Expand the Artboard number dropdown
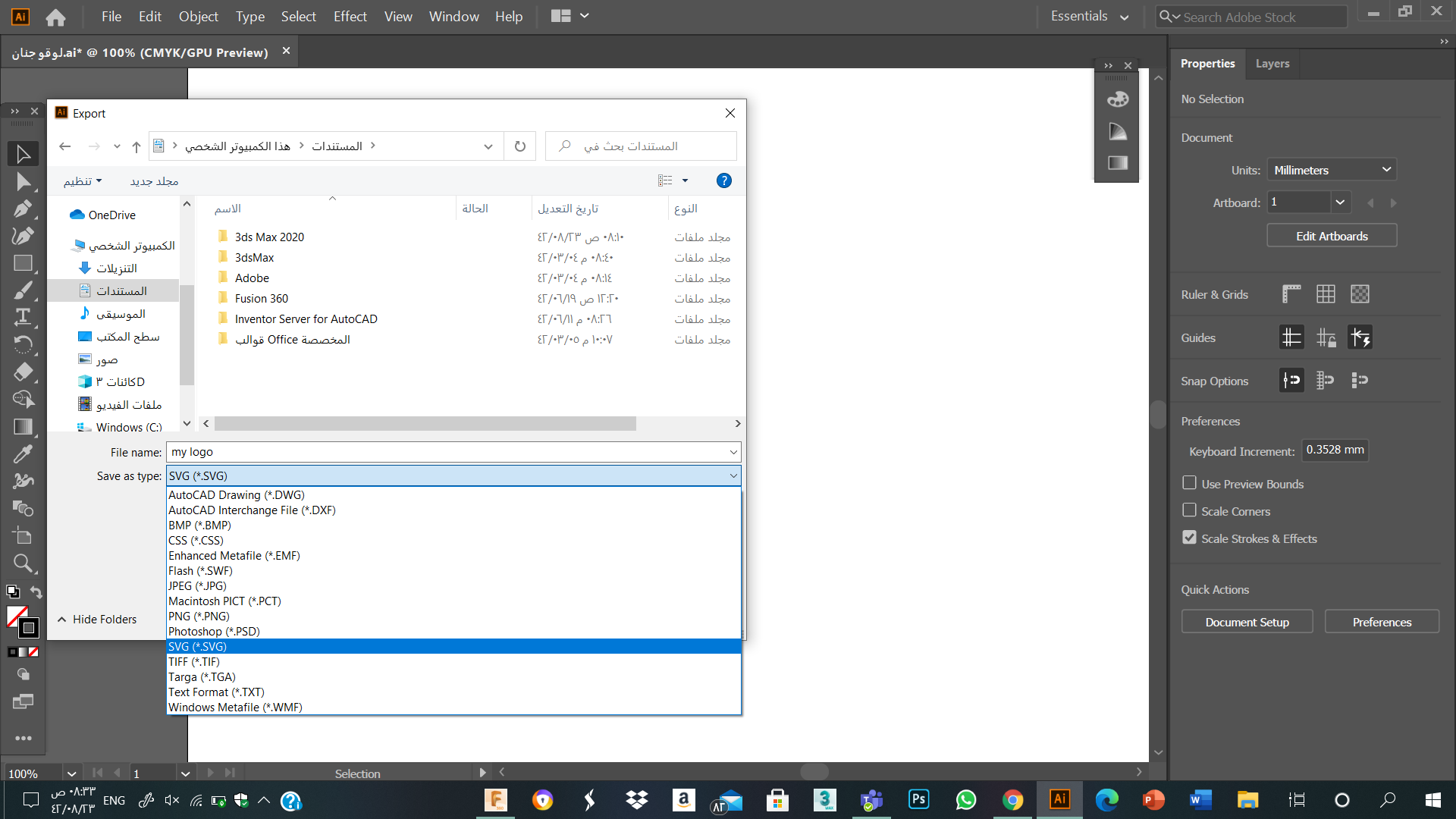This screenshot has width=1456, height=819. pyautogui.click(x=1340, y=202)
